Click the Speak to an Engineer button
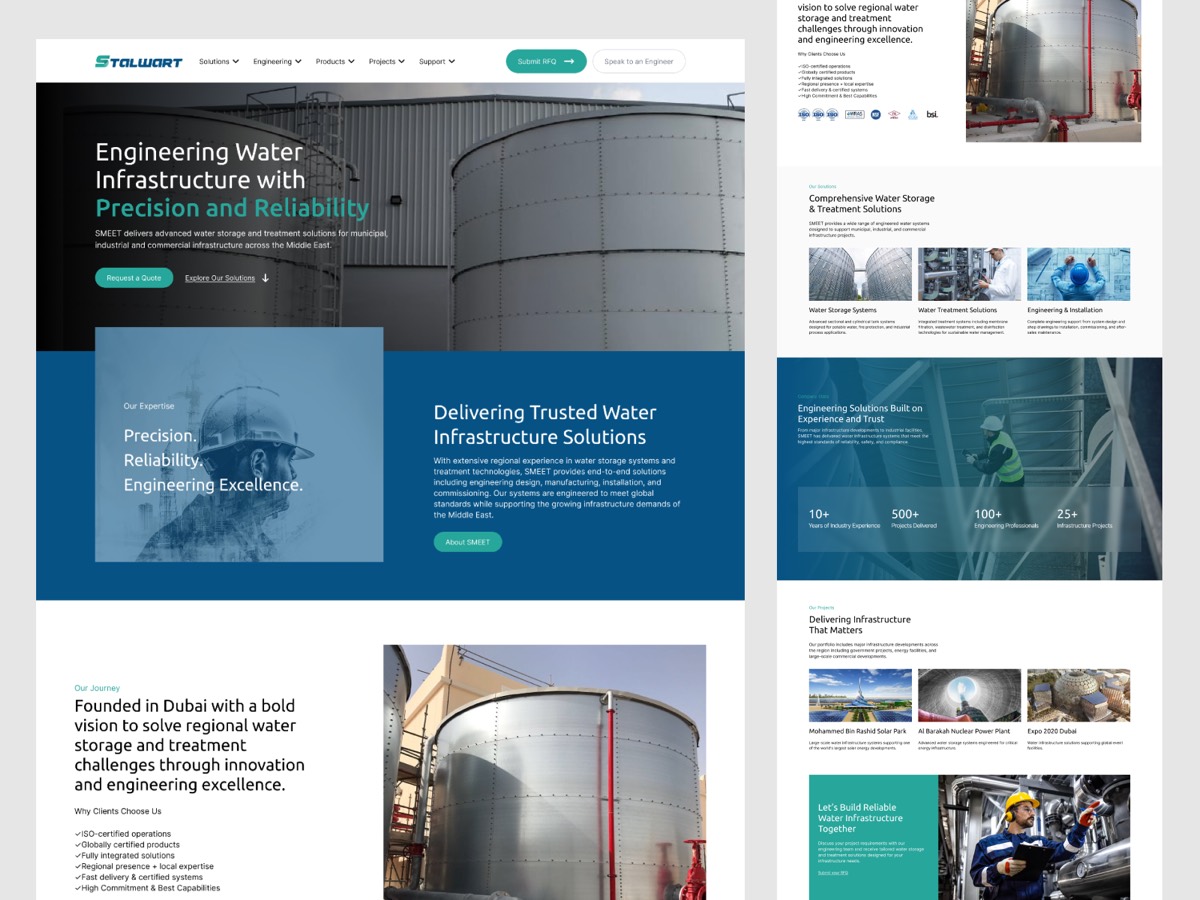Image resolution: width=1200 pixels, height=900 pixels. pos(639,61)
